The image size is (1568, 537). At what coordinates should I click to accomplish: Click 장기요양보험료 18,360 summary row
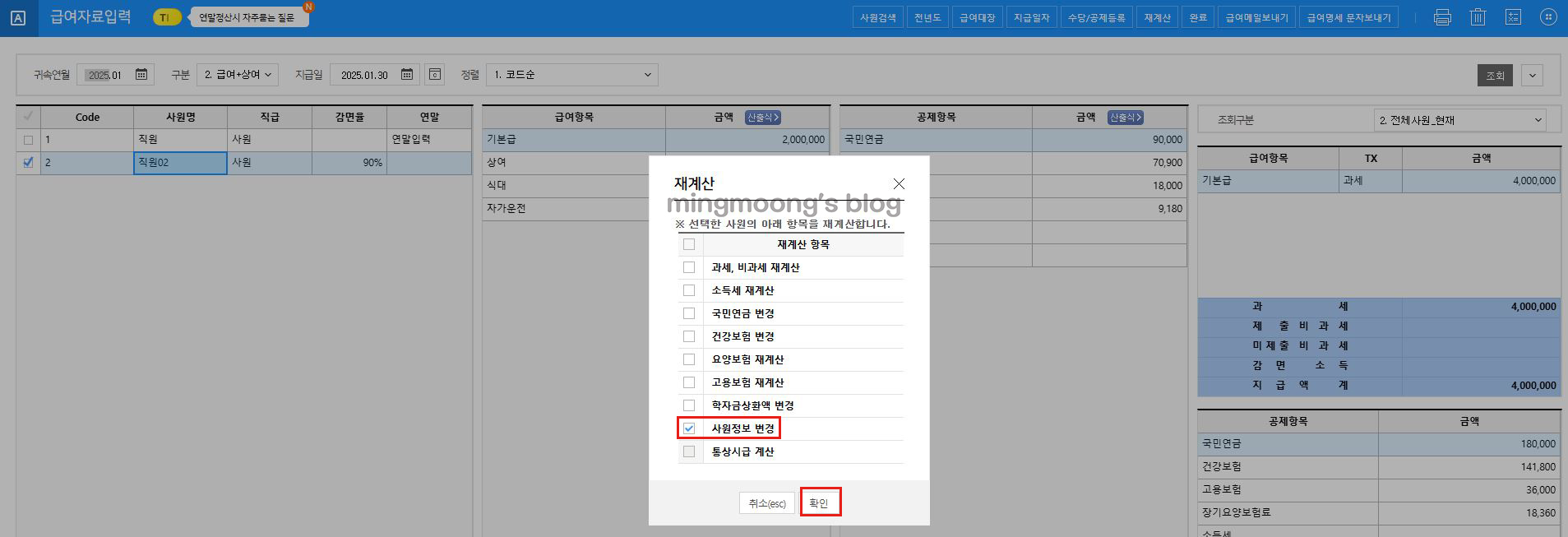[1379, 513]
